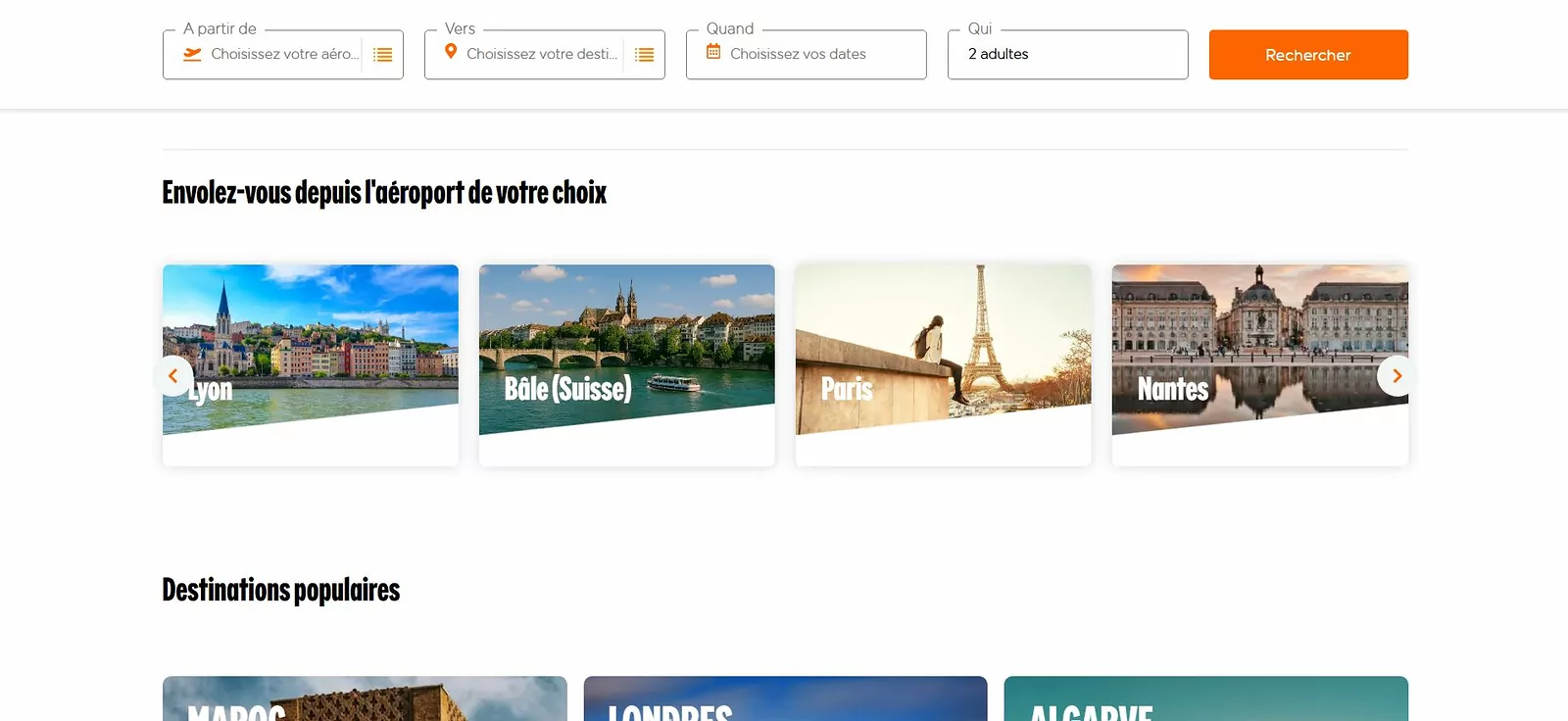Open the departure airport list icon

[383, 55]
